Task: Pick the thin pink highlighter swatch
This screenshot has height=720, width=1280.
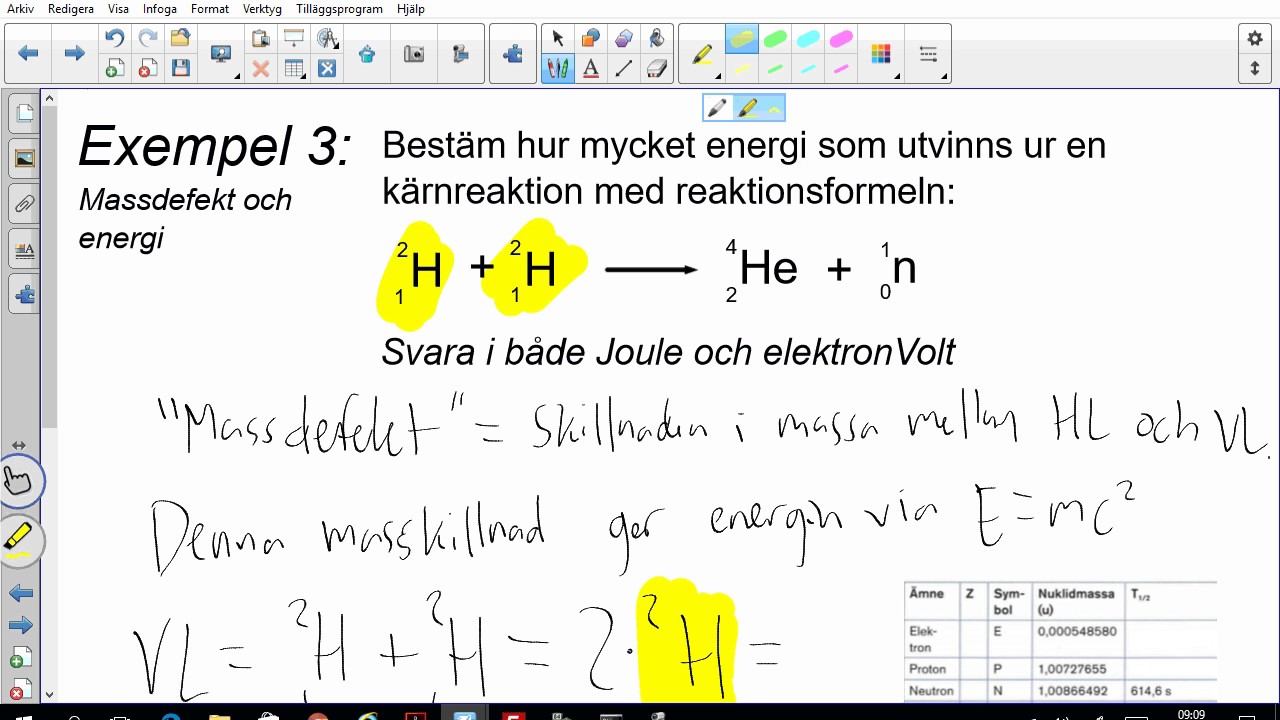Action: 841,69
